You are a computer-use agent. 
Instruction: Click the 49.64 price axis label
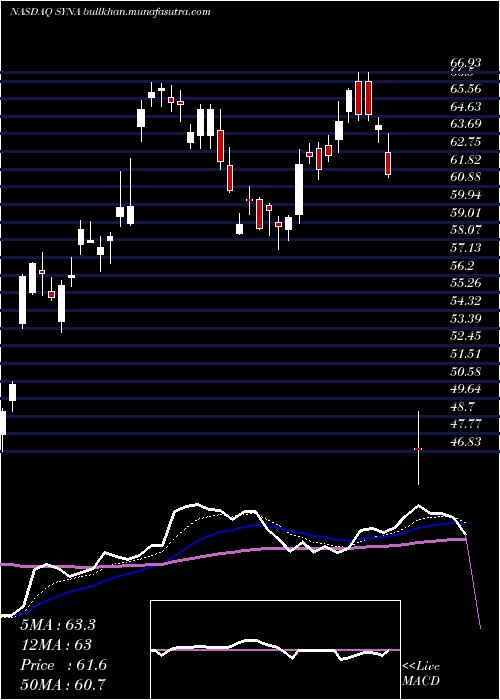pos(466,389)
